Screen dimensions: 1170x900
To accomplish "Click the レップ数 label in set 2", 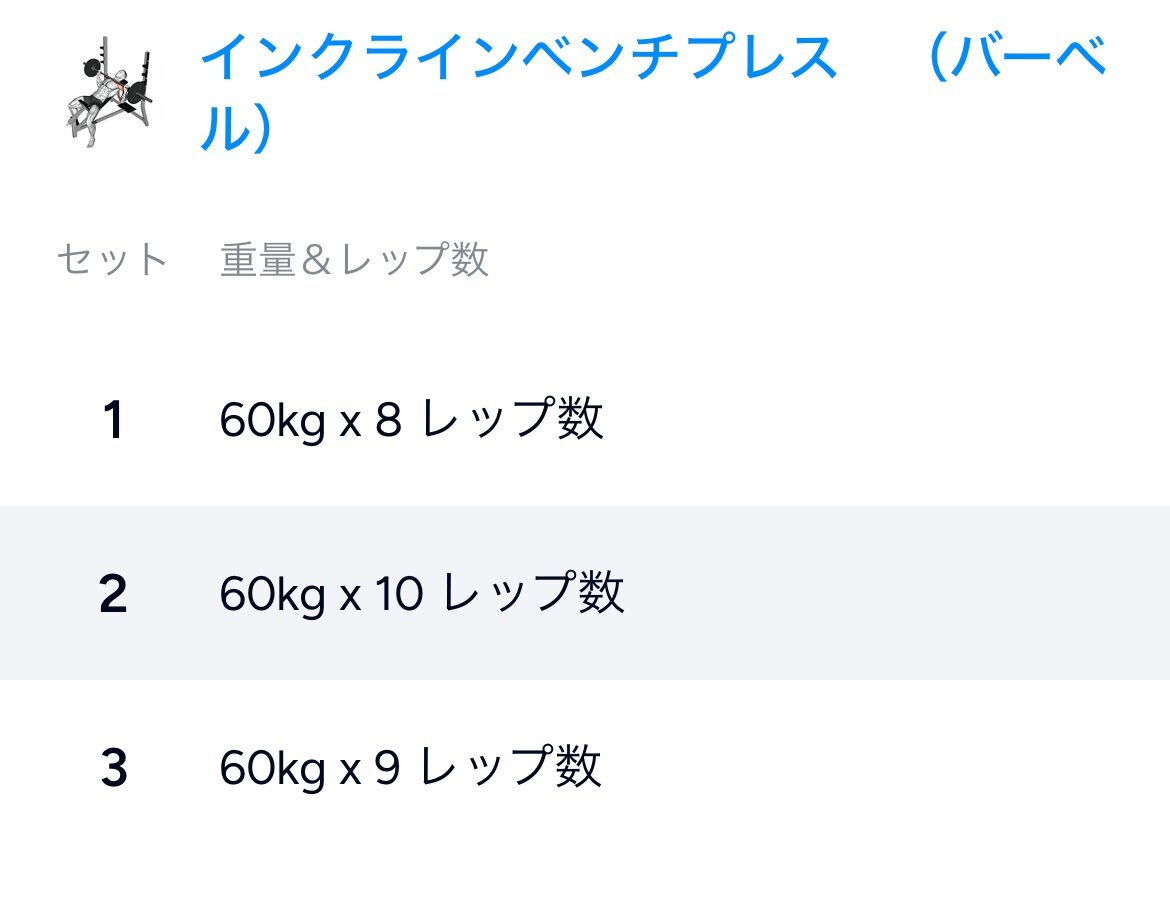I will [533, 594].
